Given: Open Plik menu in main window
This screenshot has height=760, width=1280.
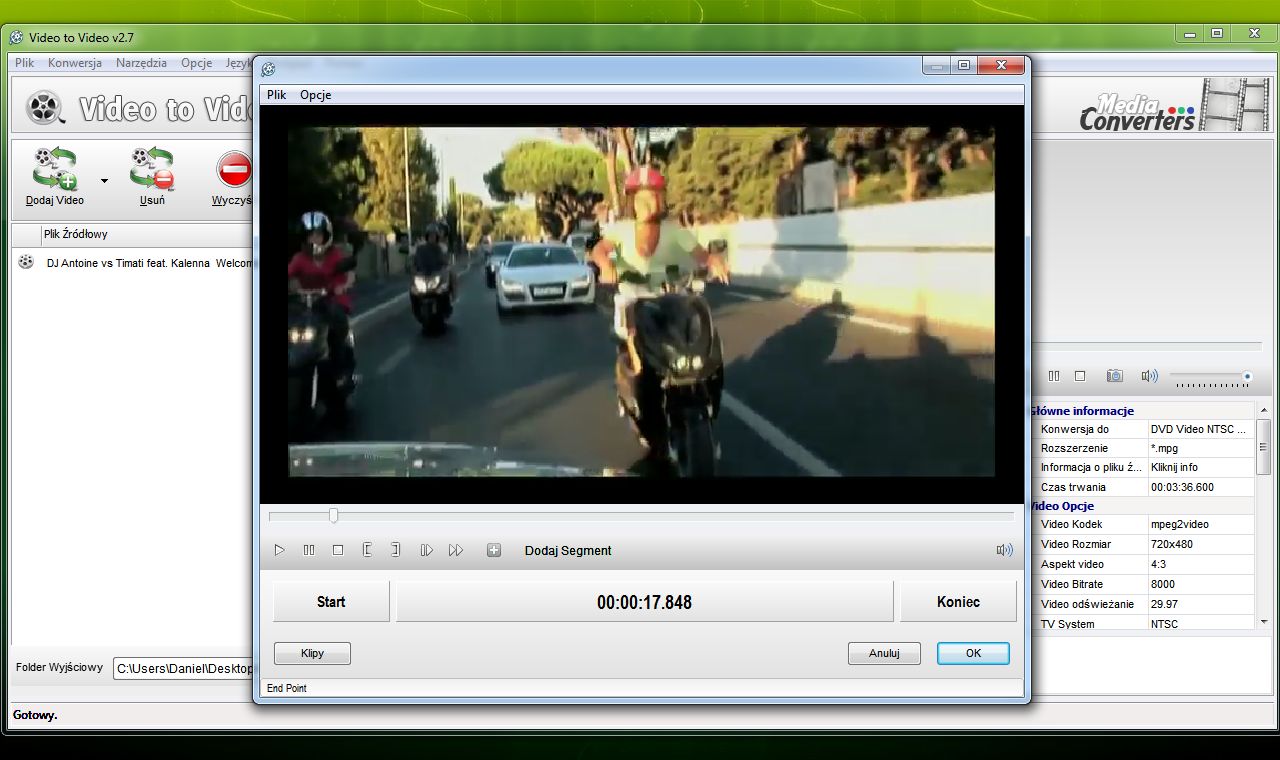Looking at the screenshot, I should click(x=25, y=63).
